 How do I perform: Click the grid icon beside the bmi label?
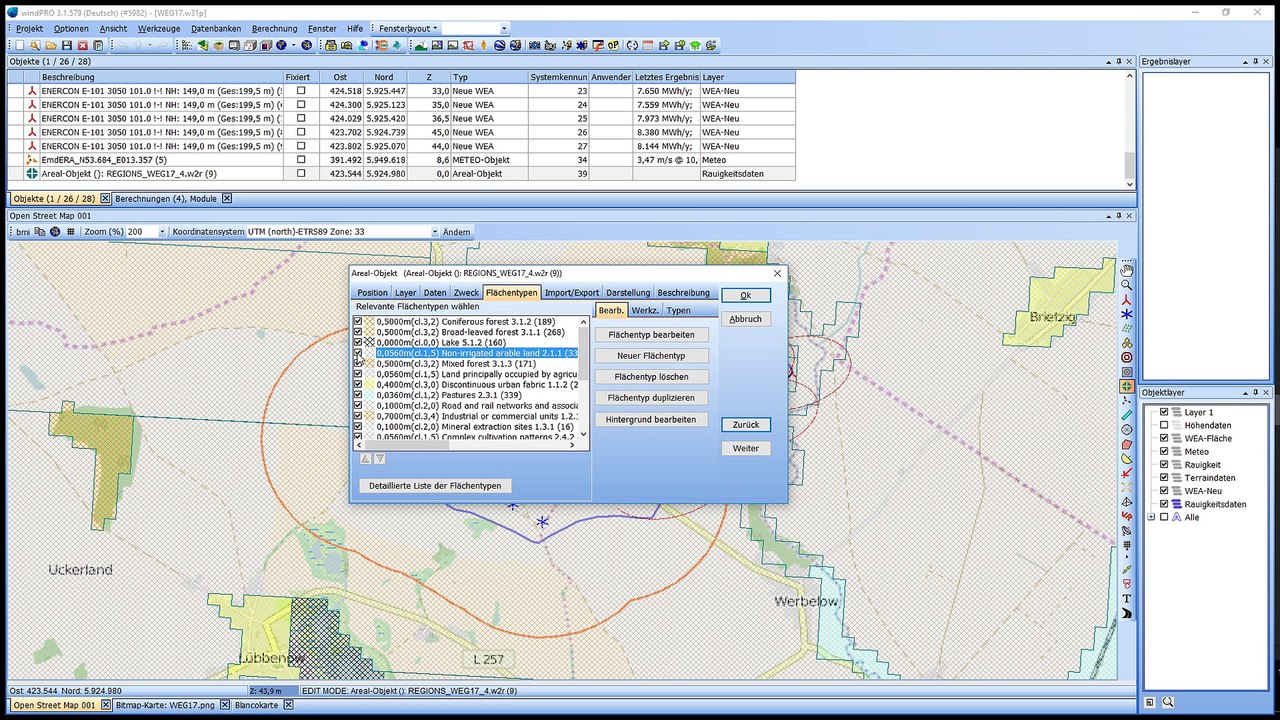(71, 232)
